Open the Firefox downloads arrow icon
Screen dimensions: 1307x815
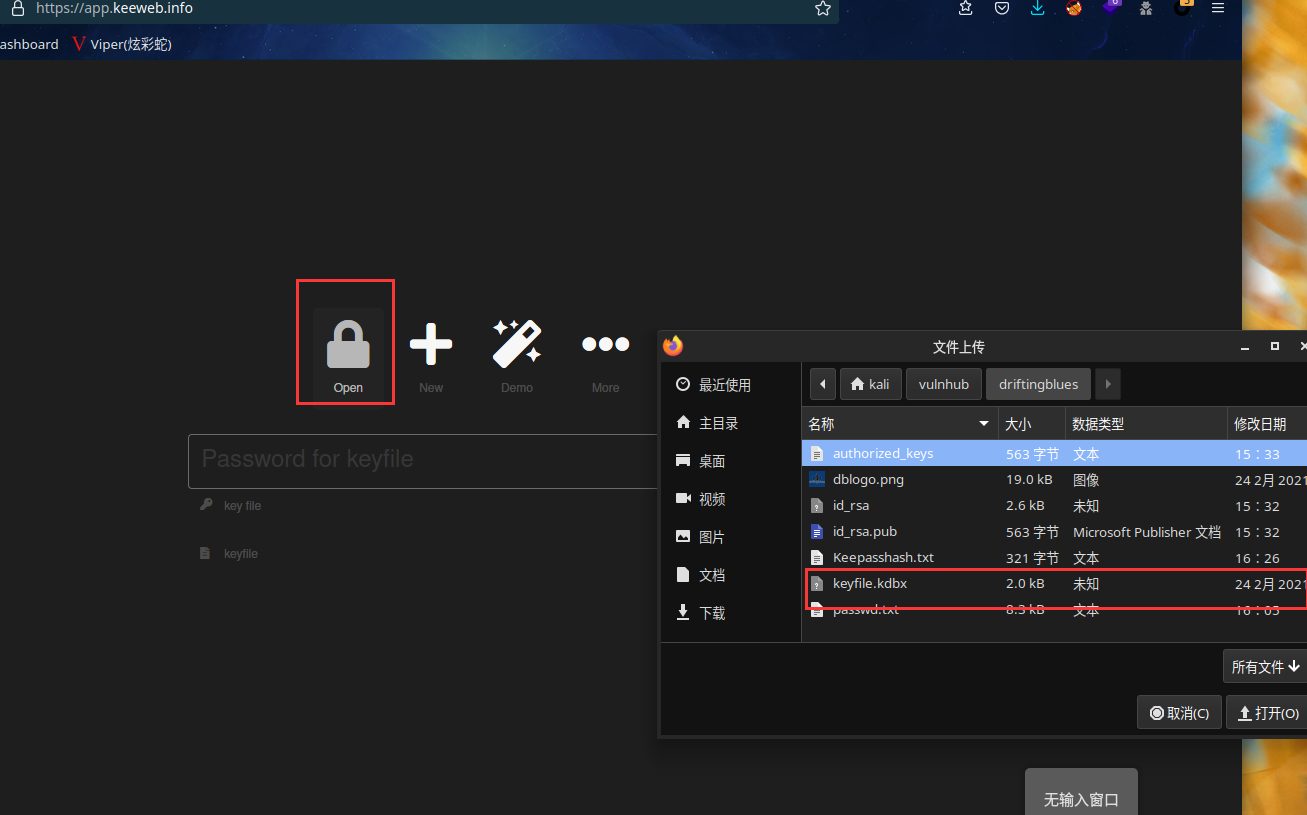1038,8
